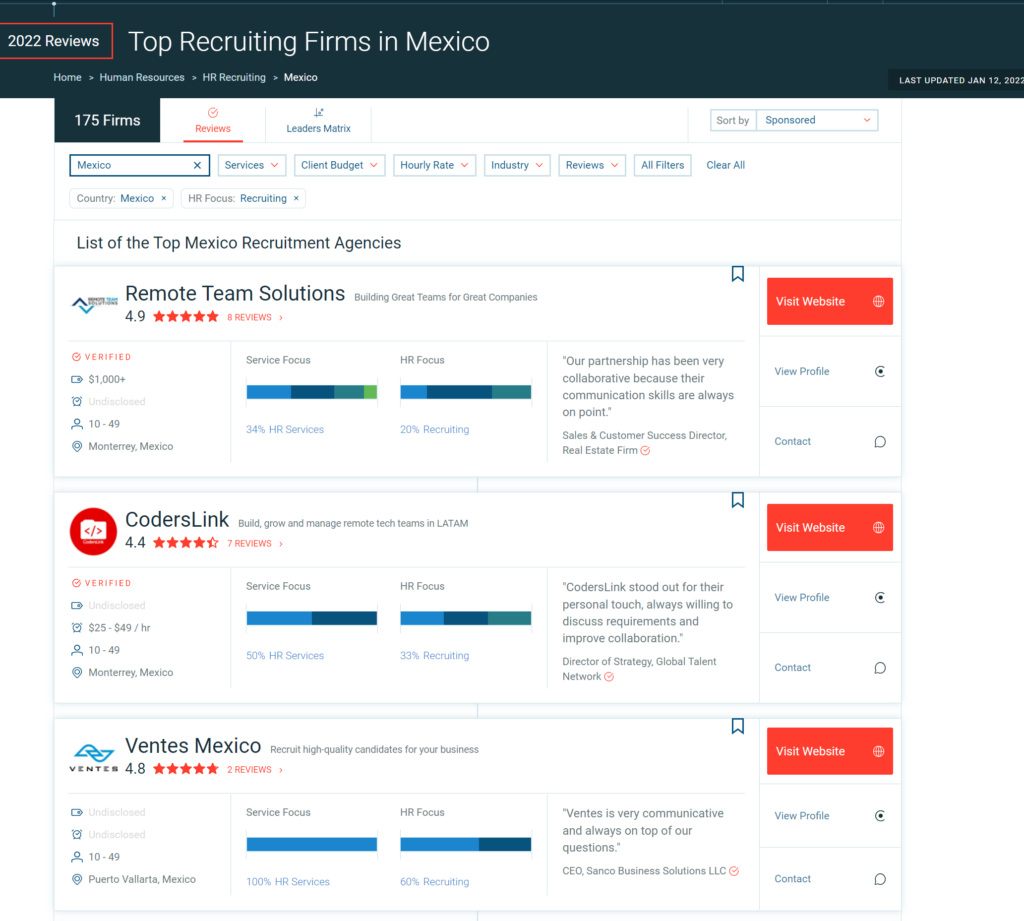Switch to the Reviews tab

[213, 120]
